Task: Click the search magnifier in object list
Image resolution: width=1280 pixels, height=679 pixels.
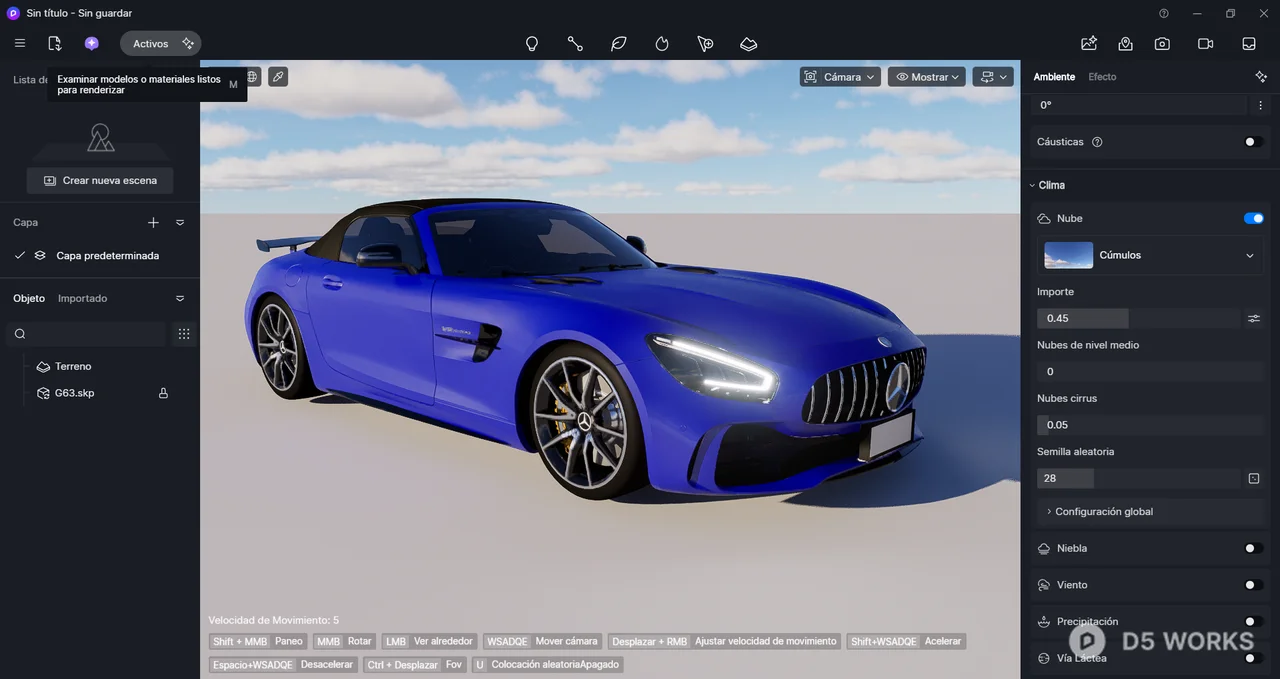Action: pos(20,334)
